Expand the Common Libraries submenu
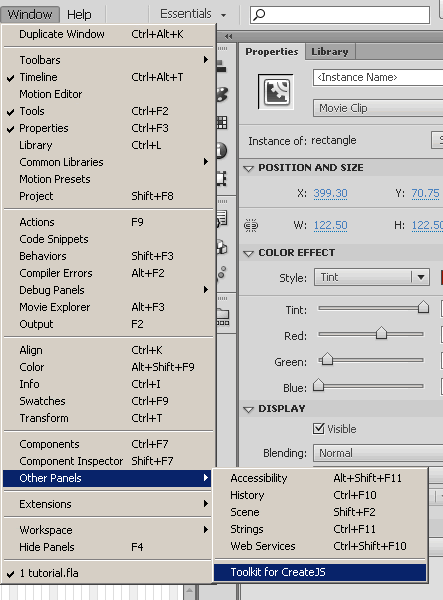 pos(107,162)
